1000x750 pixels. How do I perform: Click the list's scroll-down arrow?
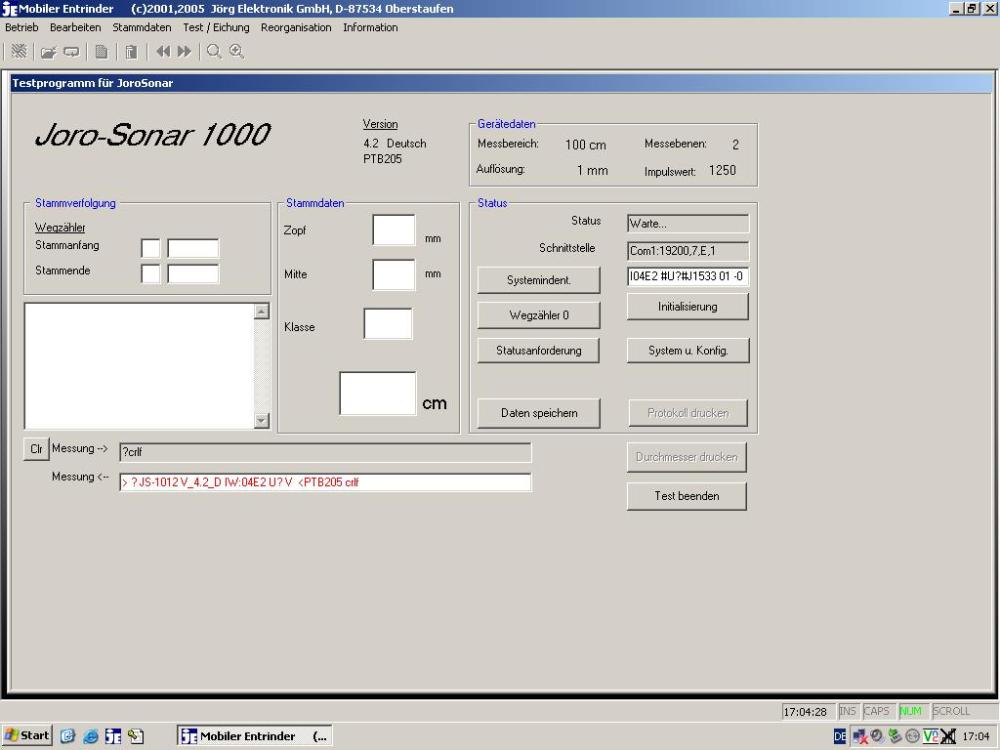[261, 420]
